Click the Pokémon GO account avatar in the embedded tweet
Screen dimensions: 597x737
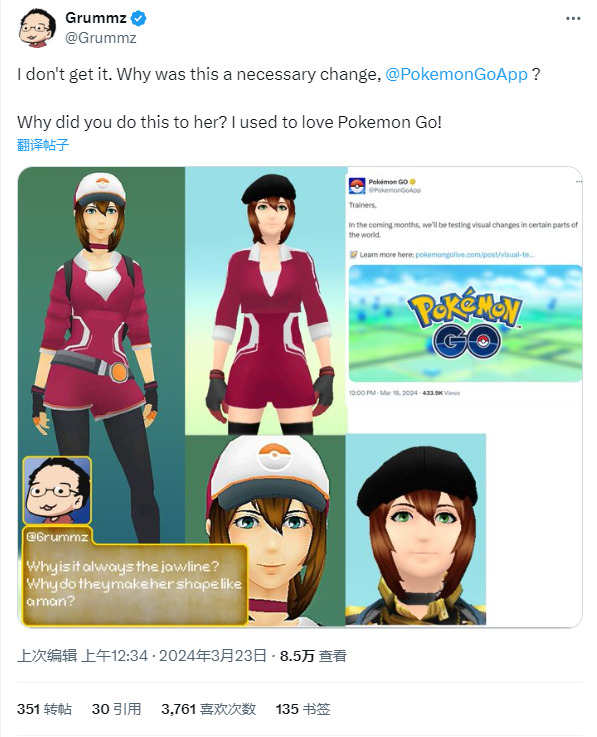357,186
